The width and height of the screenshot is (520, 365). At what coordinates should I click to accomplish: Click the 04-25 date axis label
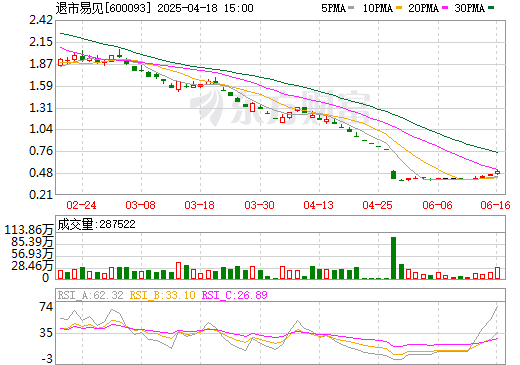378,205
